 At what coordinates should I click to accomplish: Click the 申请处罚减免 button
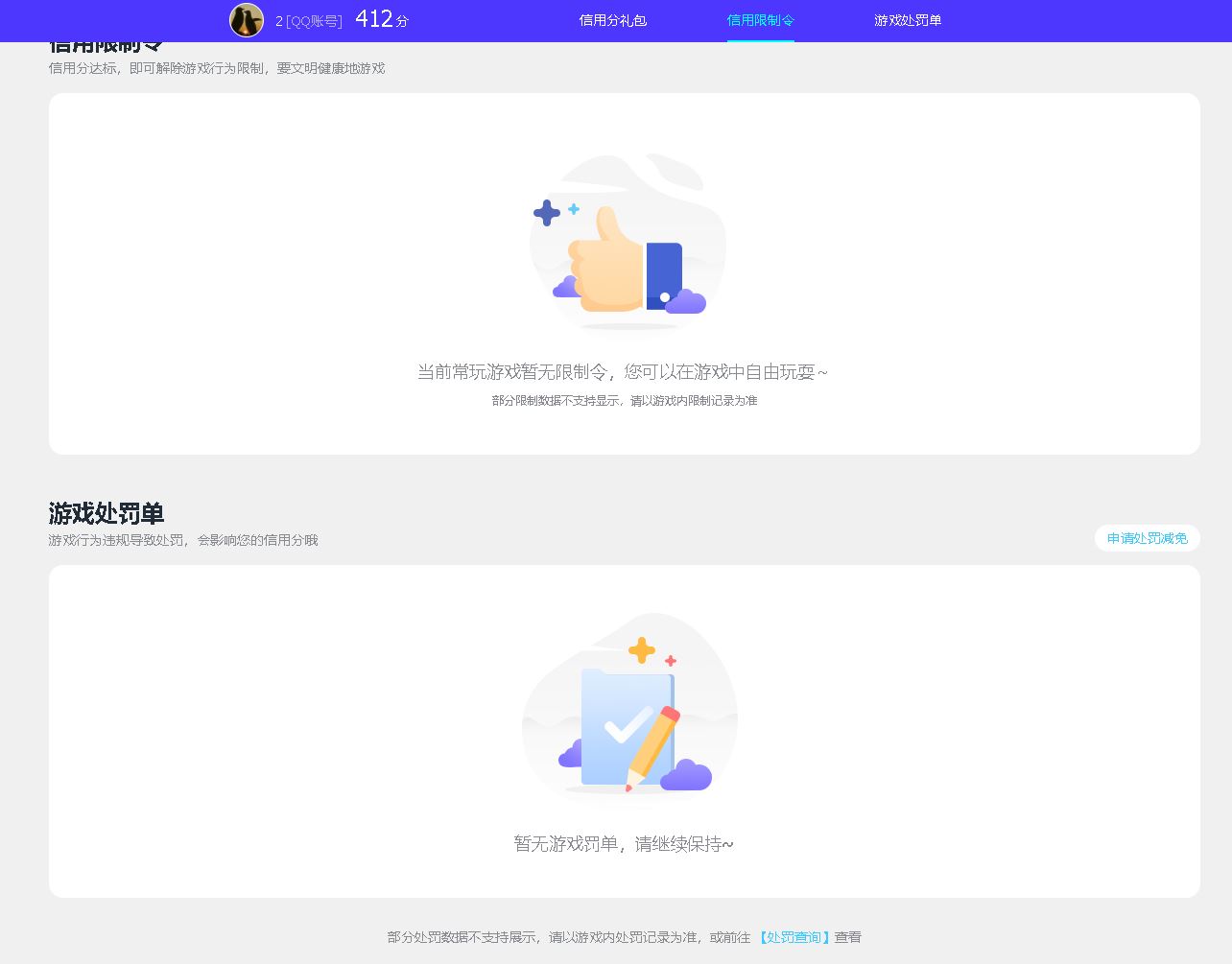click(x=1147, y=538)
